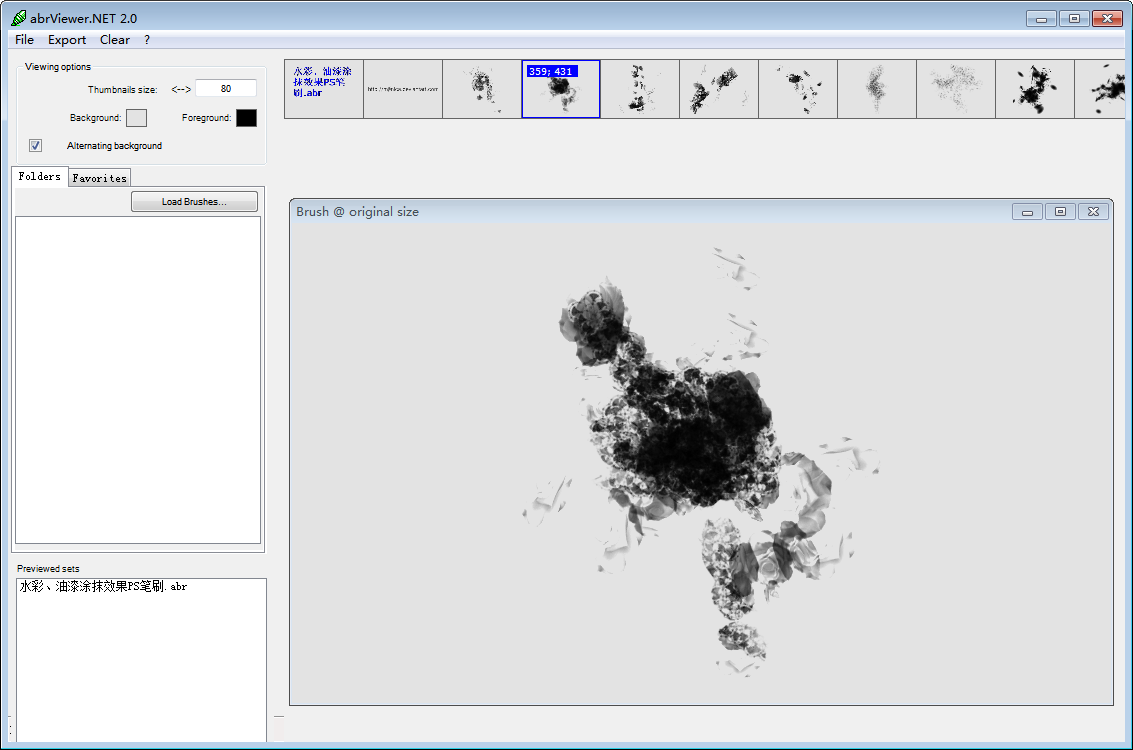Toggle the Alternating background checkbox
This screenshot has height=750, width=1133.
(x=36, y=146)
